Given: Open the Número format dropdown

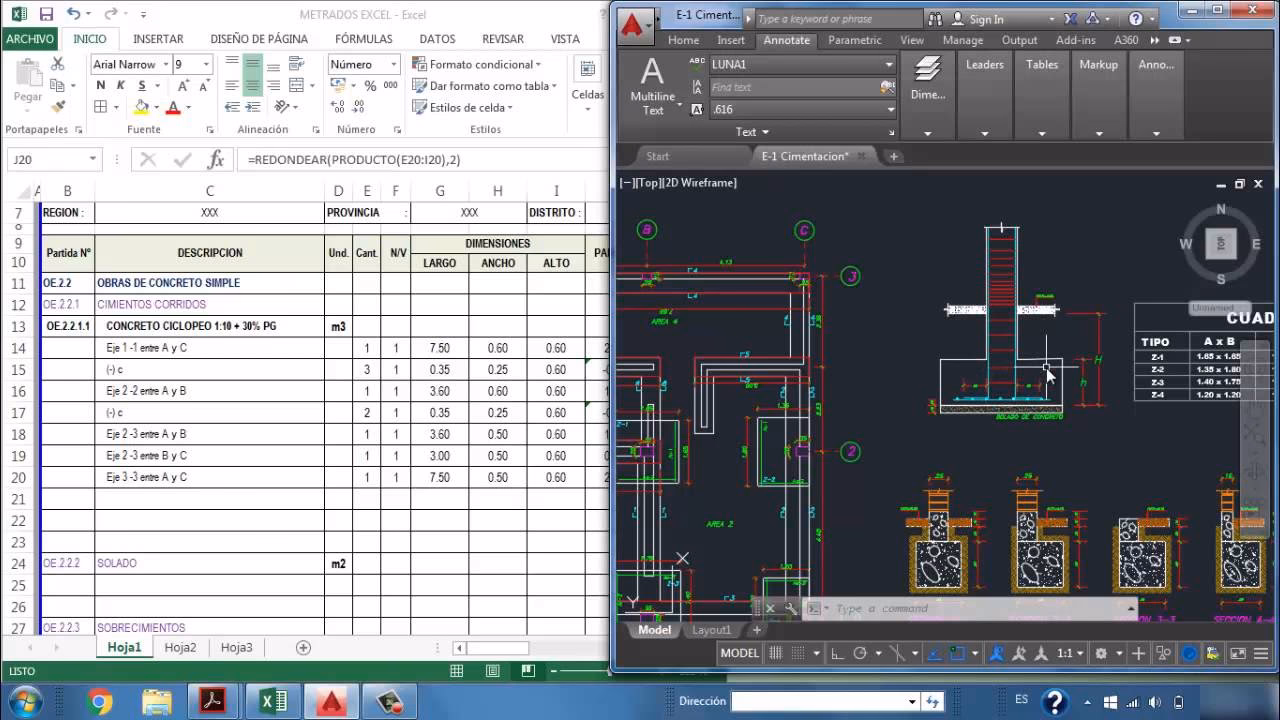Looking at the screenshot, I should 393,64.
